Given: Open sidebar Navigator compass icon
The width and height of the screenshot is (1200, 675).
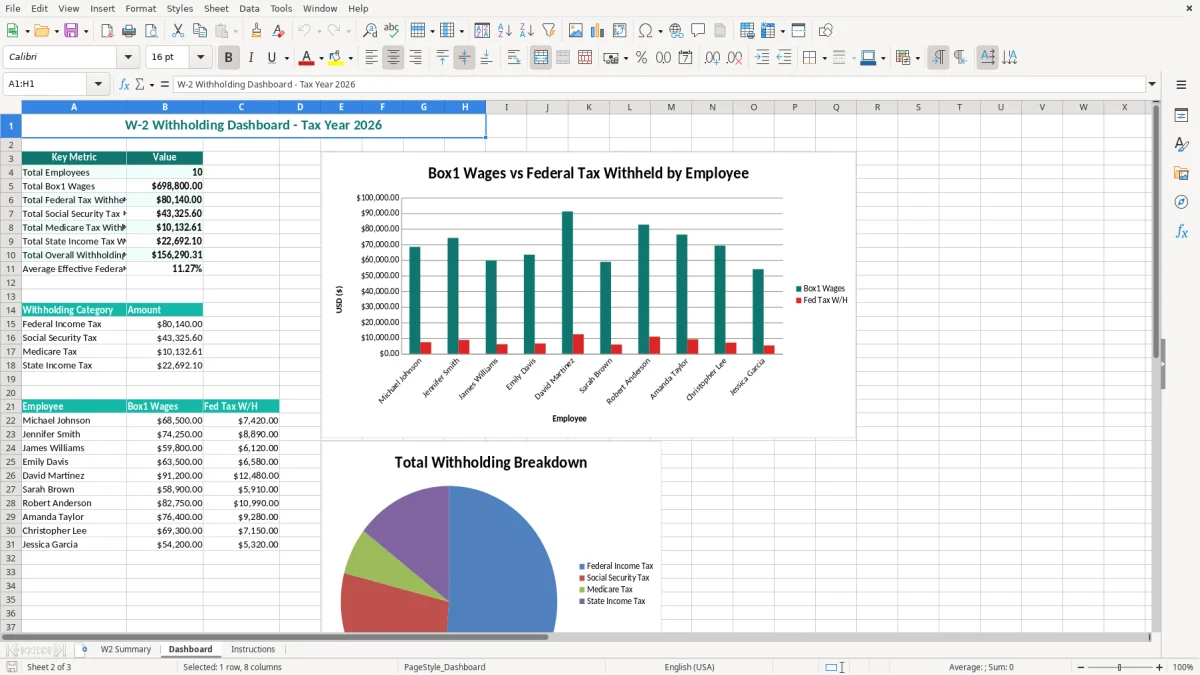Looking at the screenshot, I should pos(1181,202).
